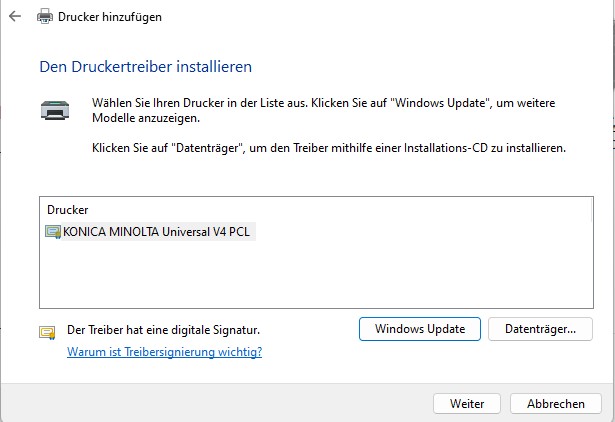Go back using the arrow icon
Screen dimensions: 615x422
[x=15, y=16]
